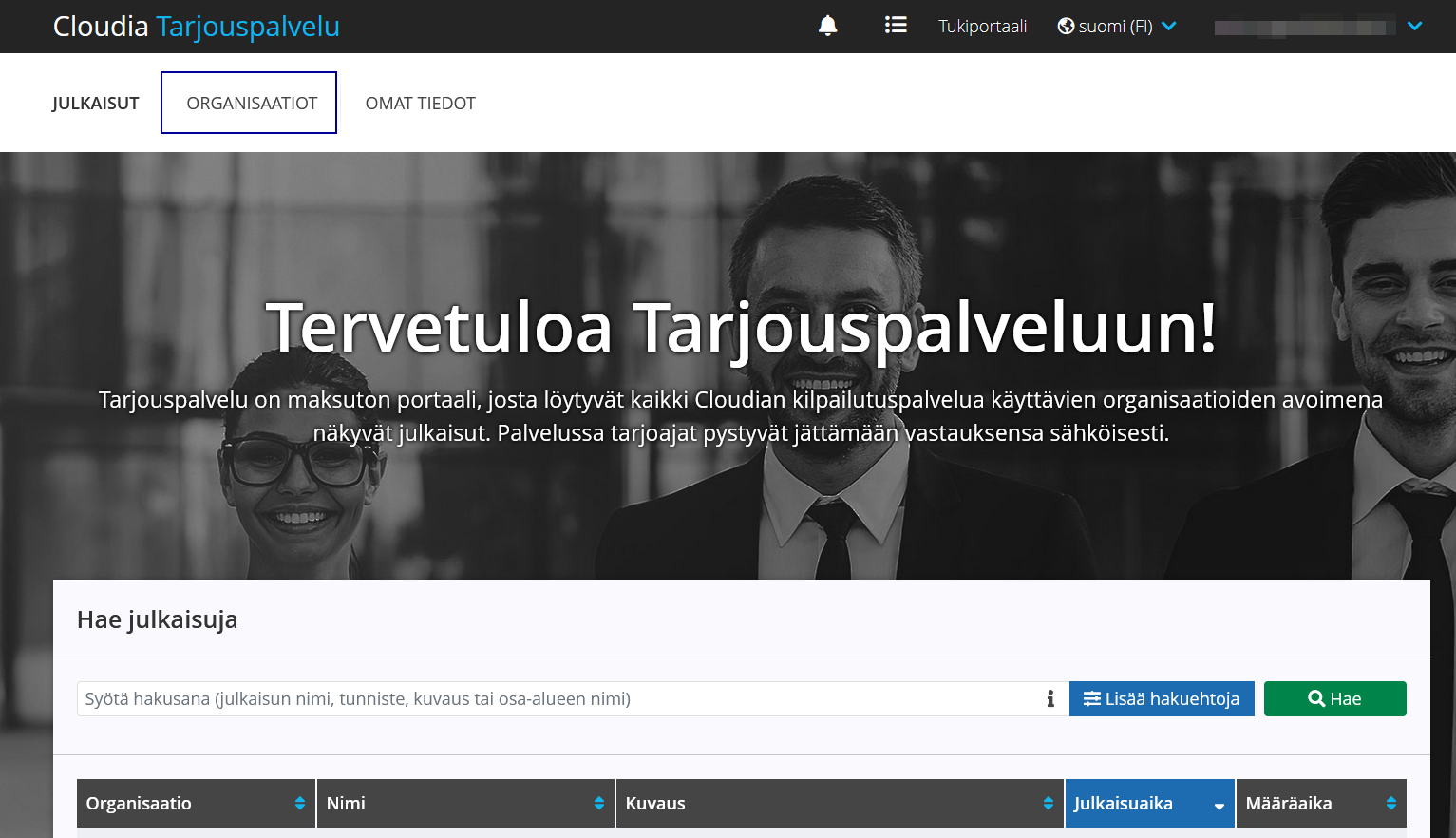The width and height of the screenshot is (1456, 838).
Task: Click the Nimi column header
Action: coord(465,804)
